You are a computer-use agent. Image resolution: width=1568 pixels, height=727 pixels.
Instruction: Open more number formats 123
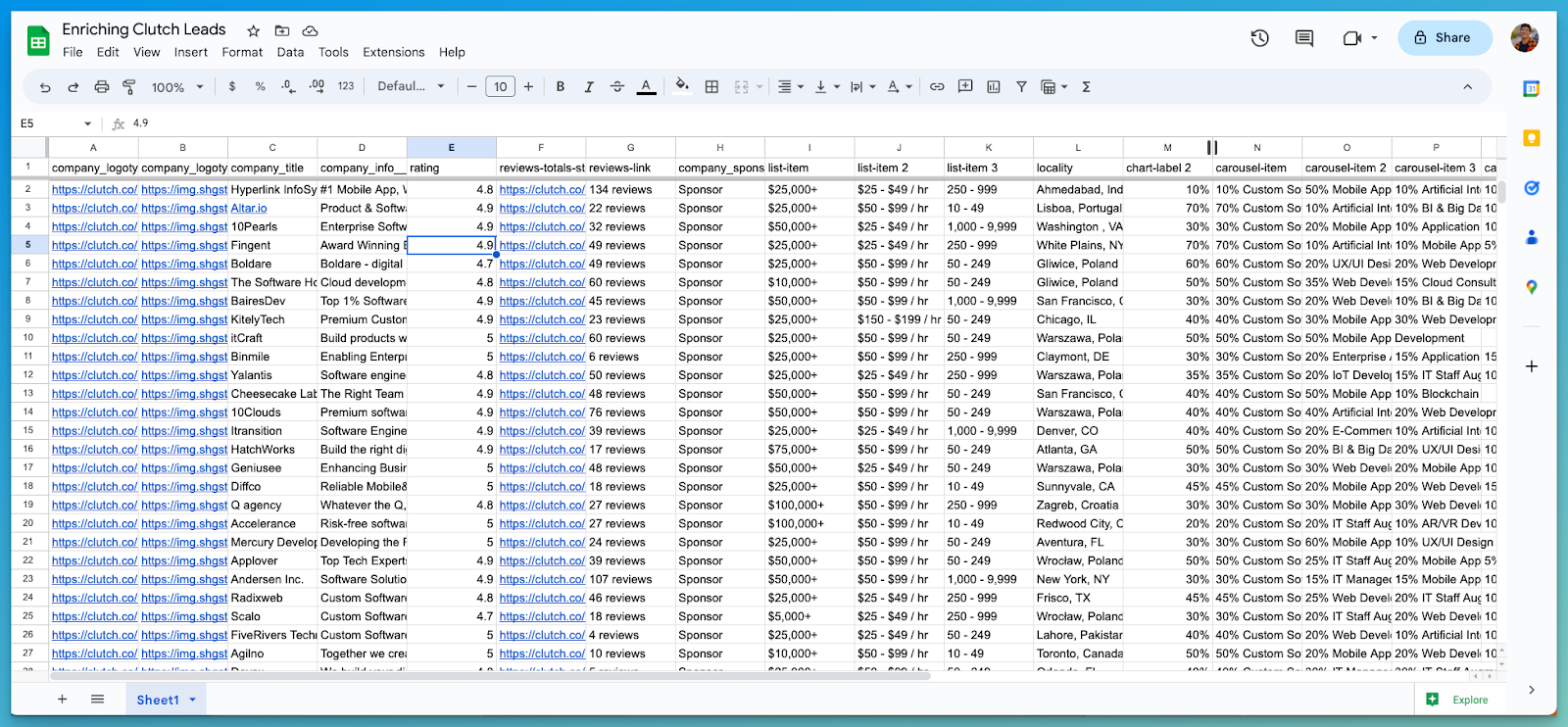[346, 87]
